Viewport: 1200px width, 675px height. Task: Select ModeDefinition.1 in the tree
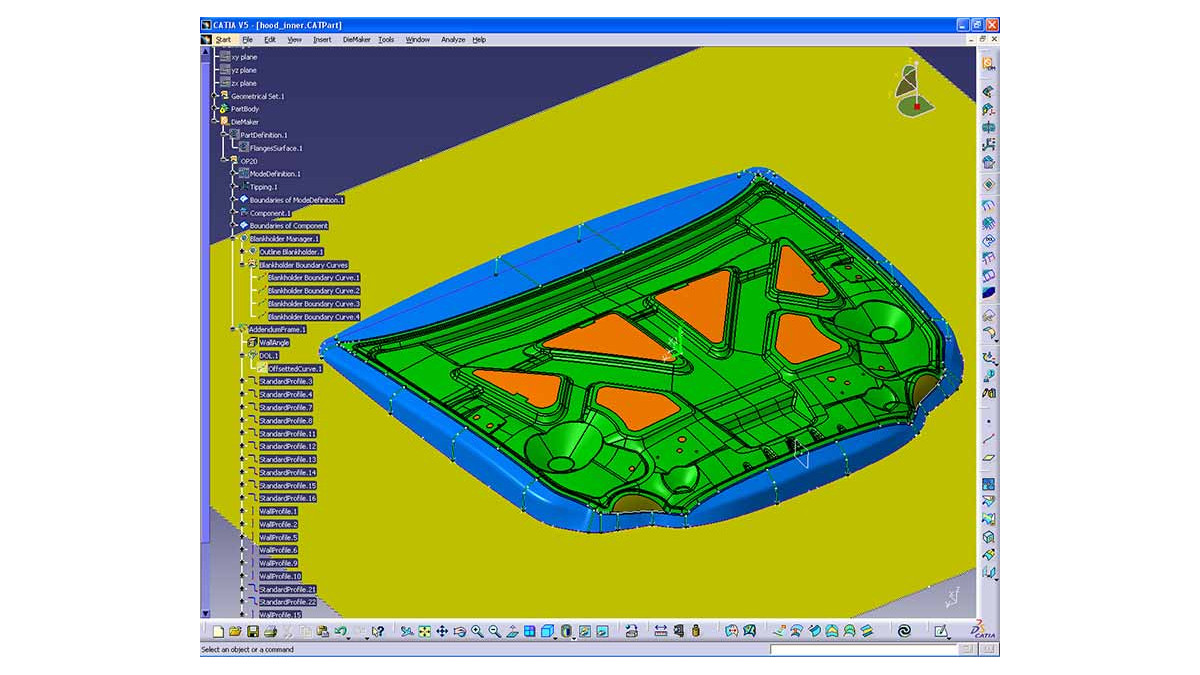[x=275, y=174]
